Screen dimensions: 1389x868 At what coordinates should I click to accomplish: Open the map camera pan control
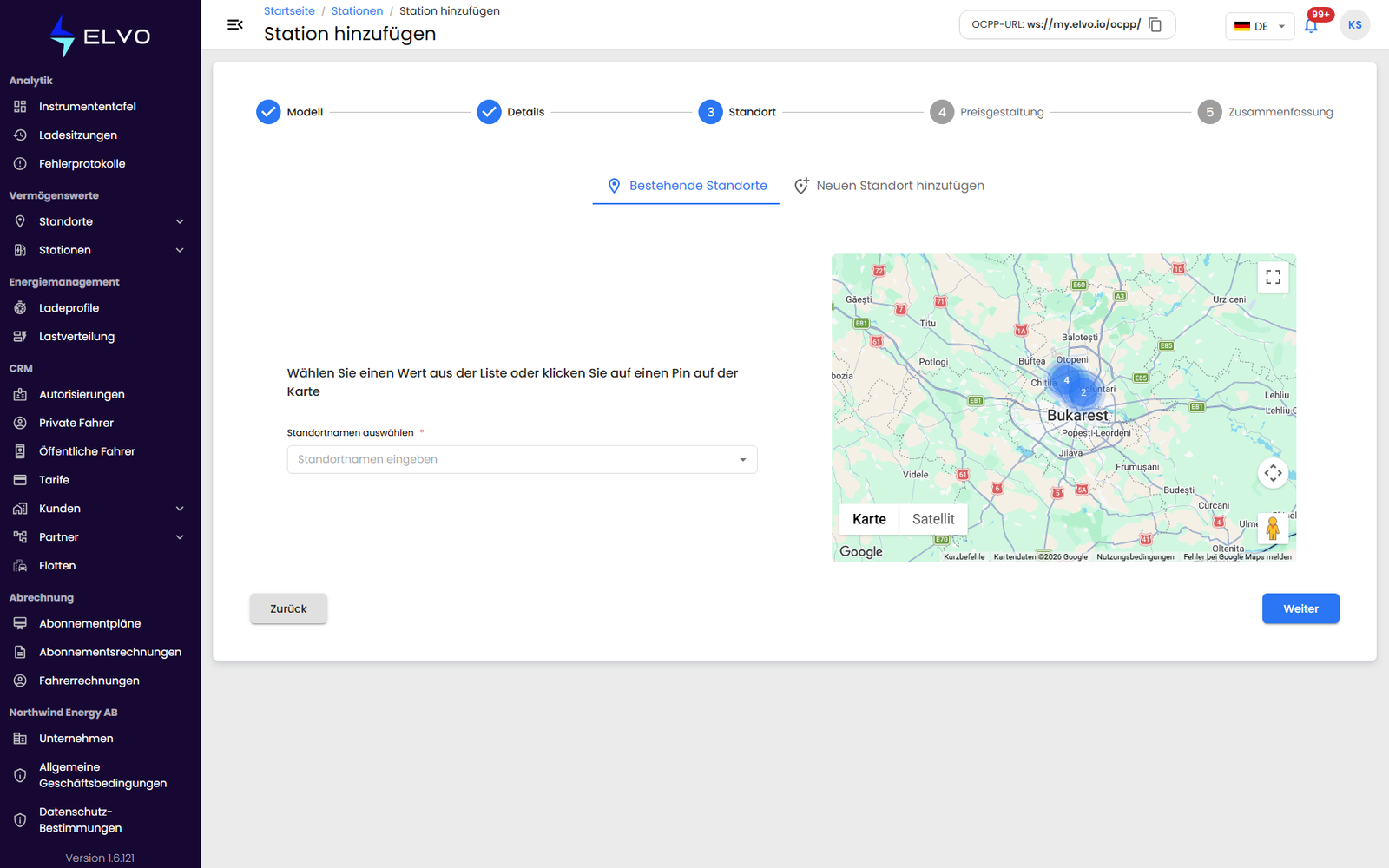click(x=1273, y=473)
